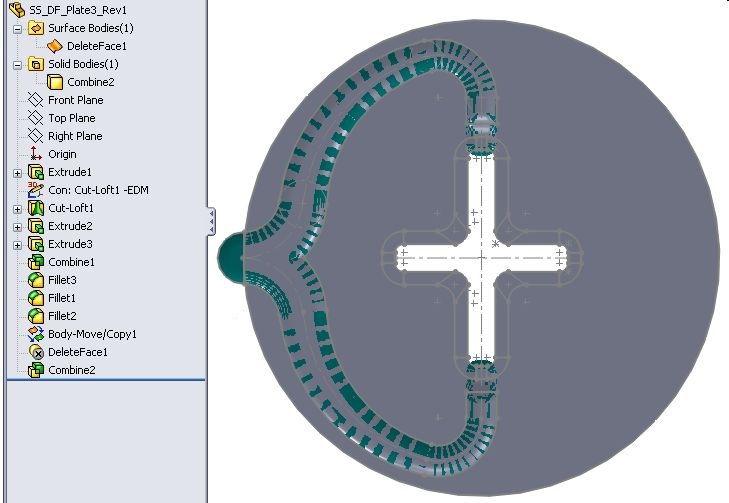Image resolution: width=729 pixels, height=503 pixels.
Task: Select the Combine2 label at the tree bottom
Action: [x=72, y=370]
